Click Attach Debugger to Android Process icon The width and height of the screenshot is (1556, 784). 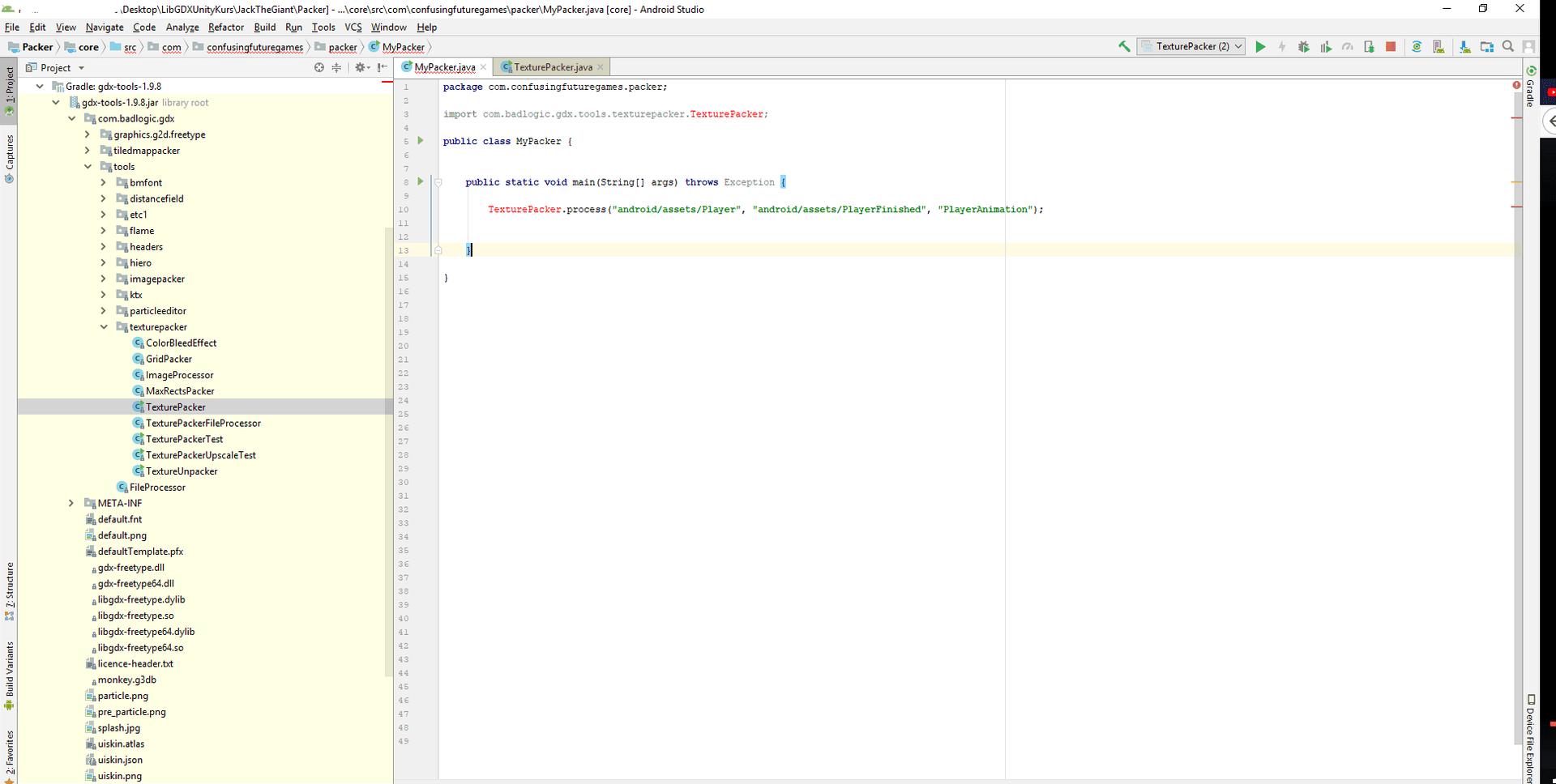[1370, 47]
